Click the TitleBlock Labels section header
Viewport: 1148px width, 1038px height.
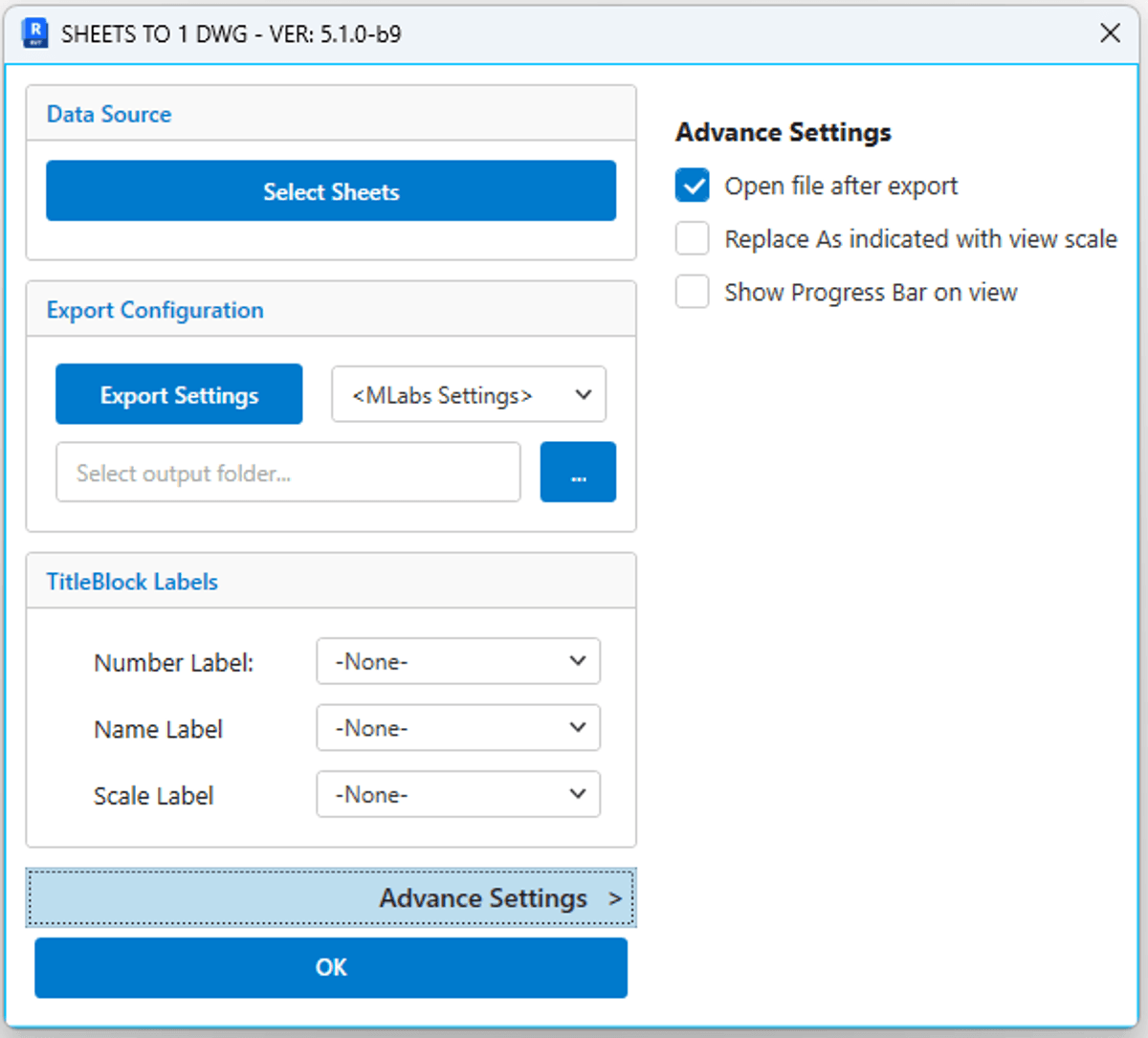coord(132,582)
